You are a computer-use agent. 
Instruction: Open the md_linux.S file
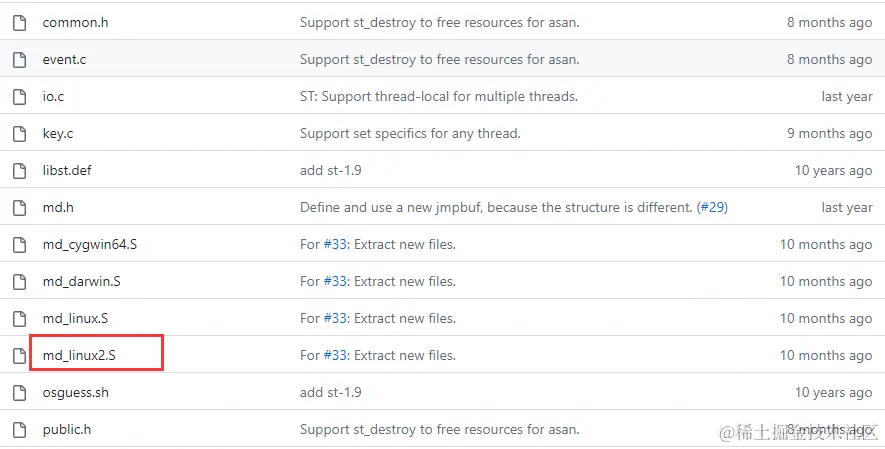pos(75,319)
